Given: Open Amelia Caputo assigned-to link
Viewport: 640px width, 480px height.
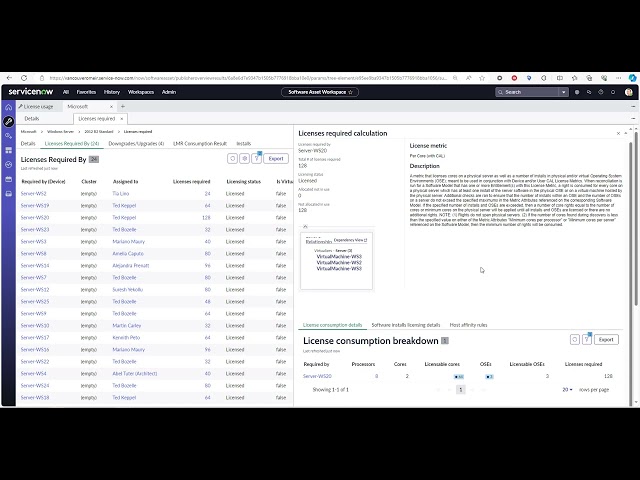Looking at the screenshot, I should click(128, 253).
